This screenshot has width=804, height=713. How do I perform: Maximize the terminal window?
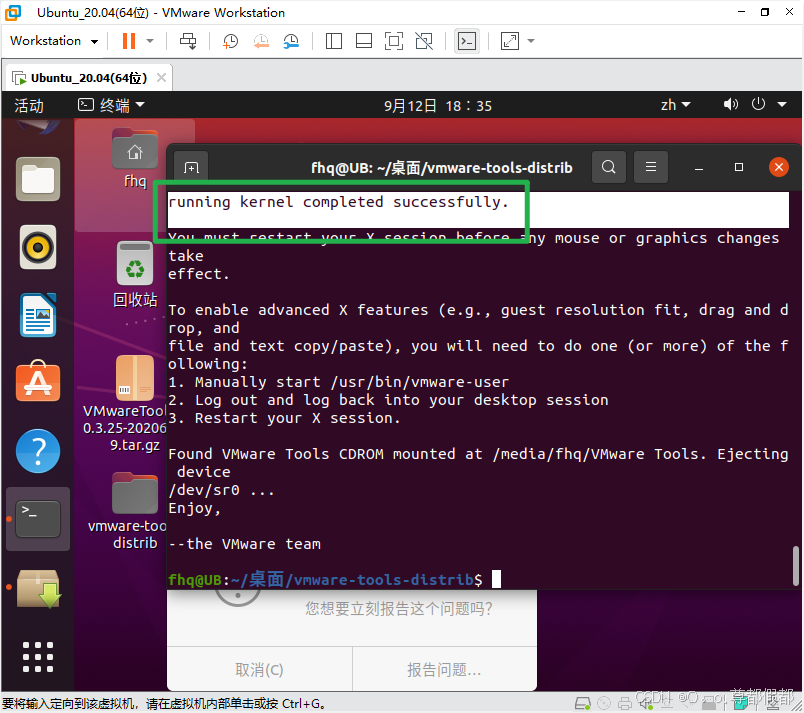coord(739,167)
